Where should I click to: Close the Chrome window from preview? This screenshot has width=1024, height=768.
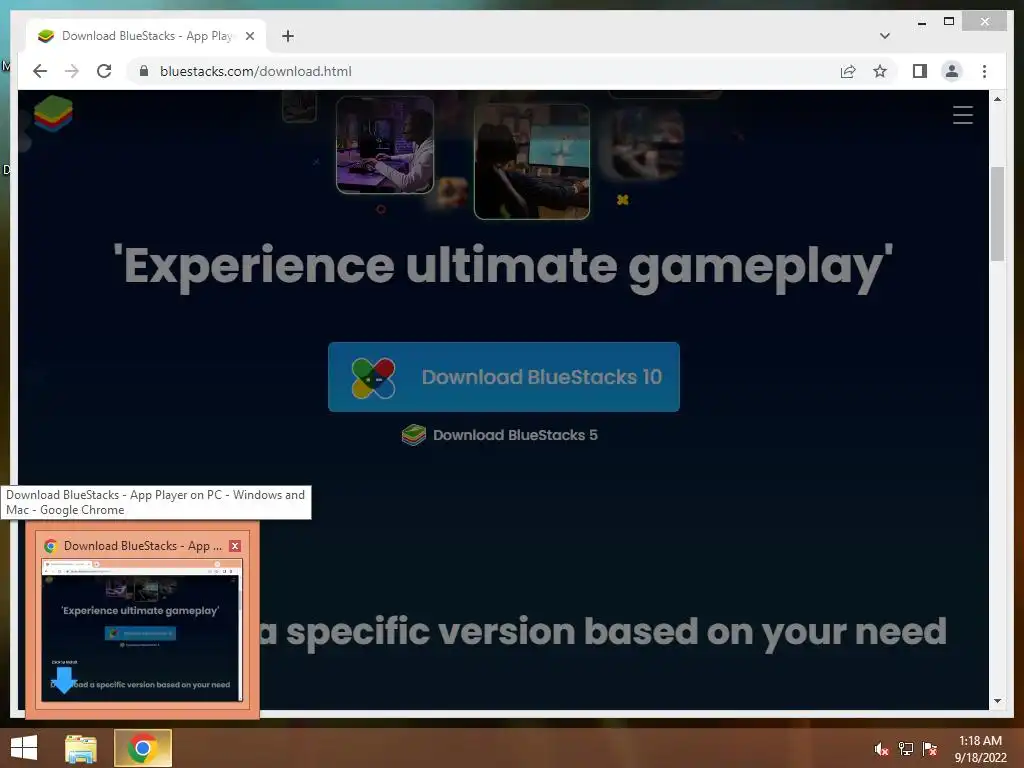click(235, 546)
